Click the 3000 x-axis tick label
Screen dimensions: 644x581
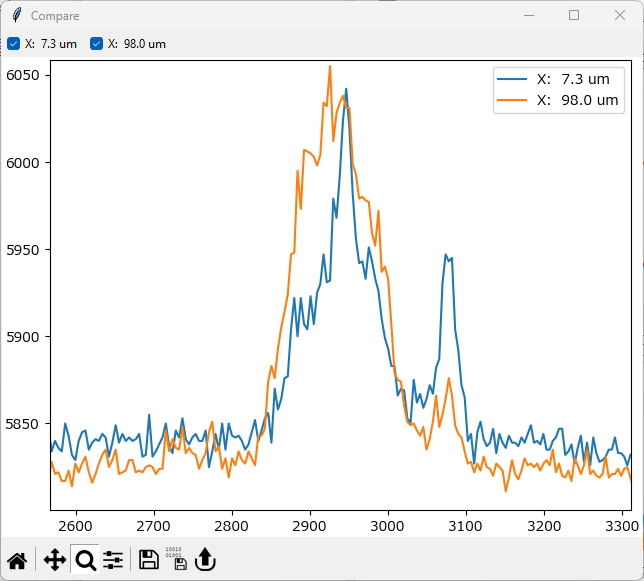tap(387, 526)
